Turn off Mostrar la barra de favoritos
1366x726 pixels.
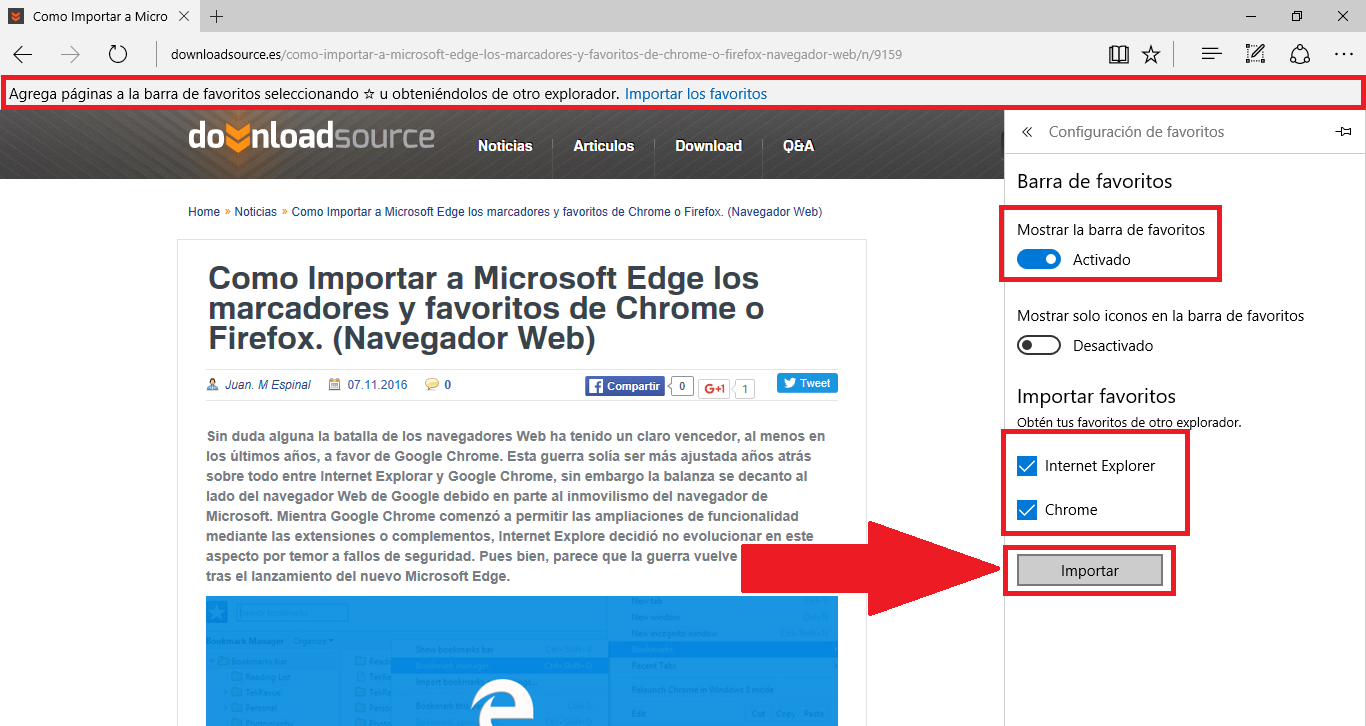click(1039, 260)
